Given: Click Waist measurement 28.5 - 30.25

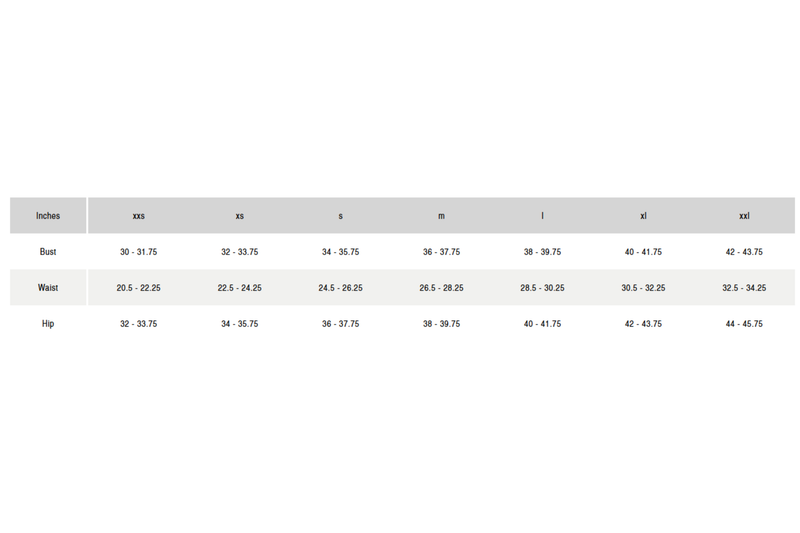Looking at the screenshot, I should pyautogui.click(x=542, y=288).
